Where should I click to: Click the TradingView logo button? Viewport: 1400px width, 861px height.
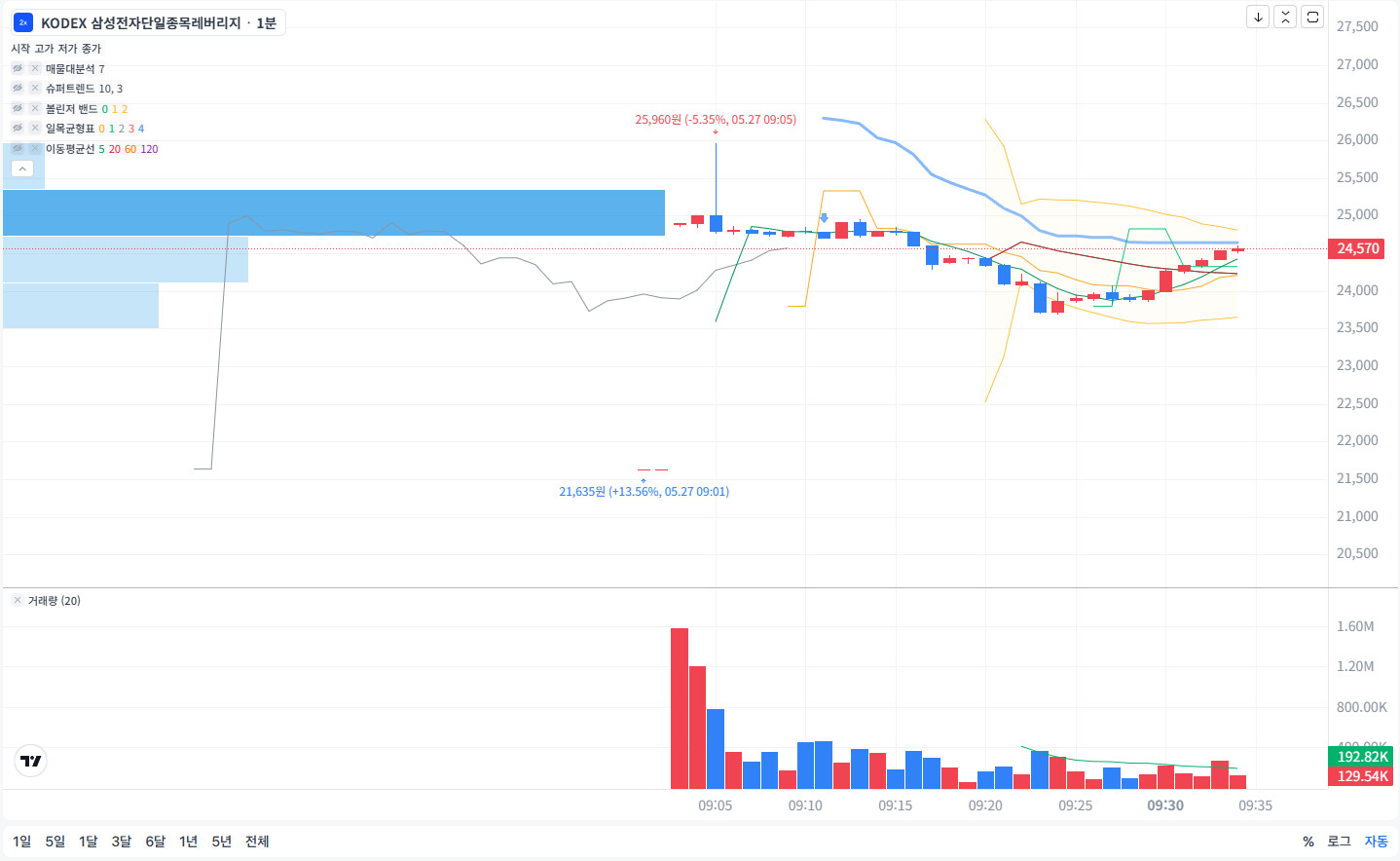[31, 761]
